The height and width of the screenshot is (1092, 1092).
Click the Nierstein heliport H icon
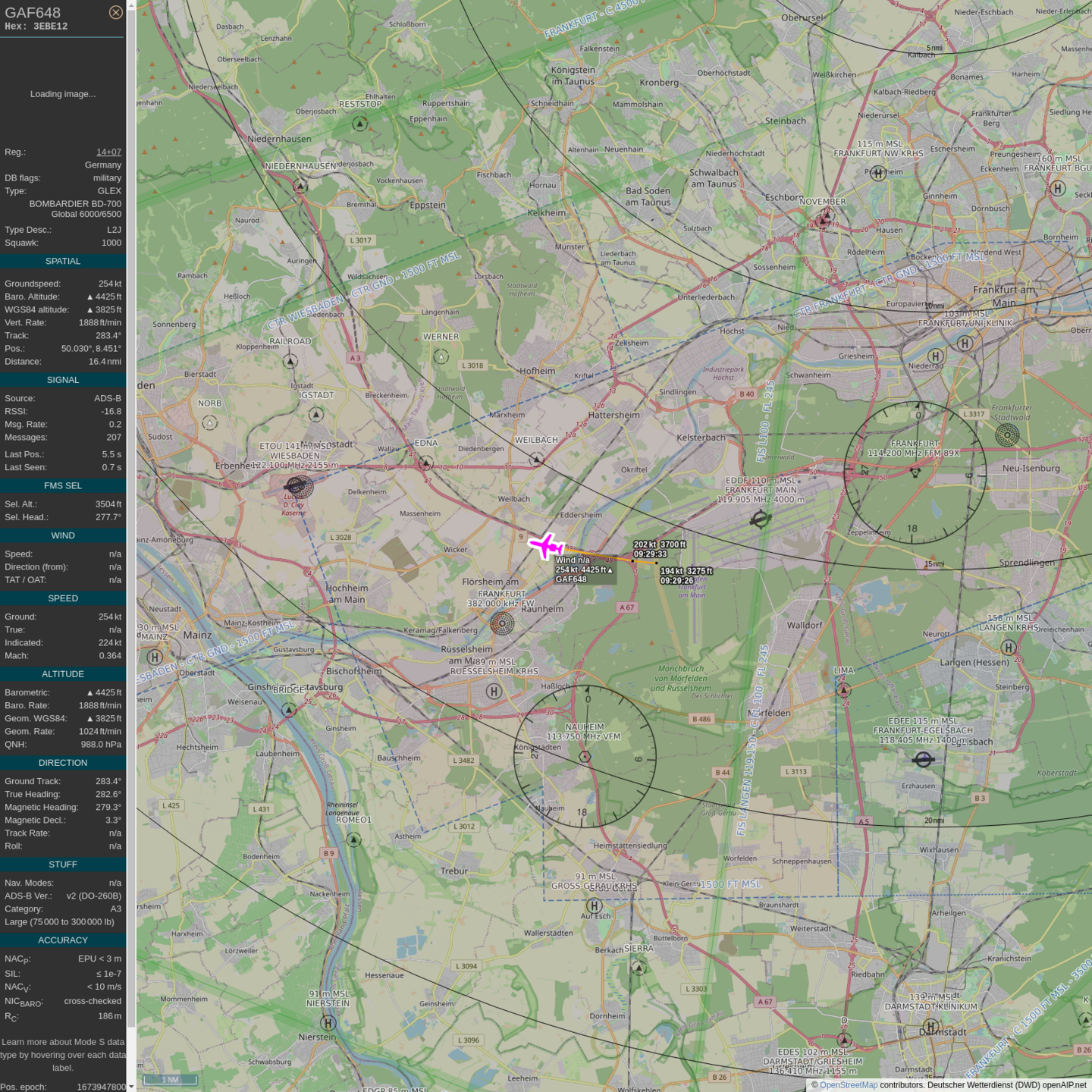pyautogui.click(x=328, y=1023)
